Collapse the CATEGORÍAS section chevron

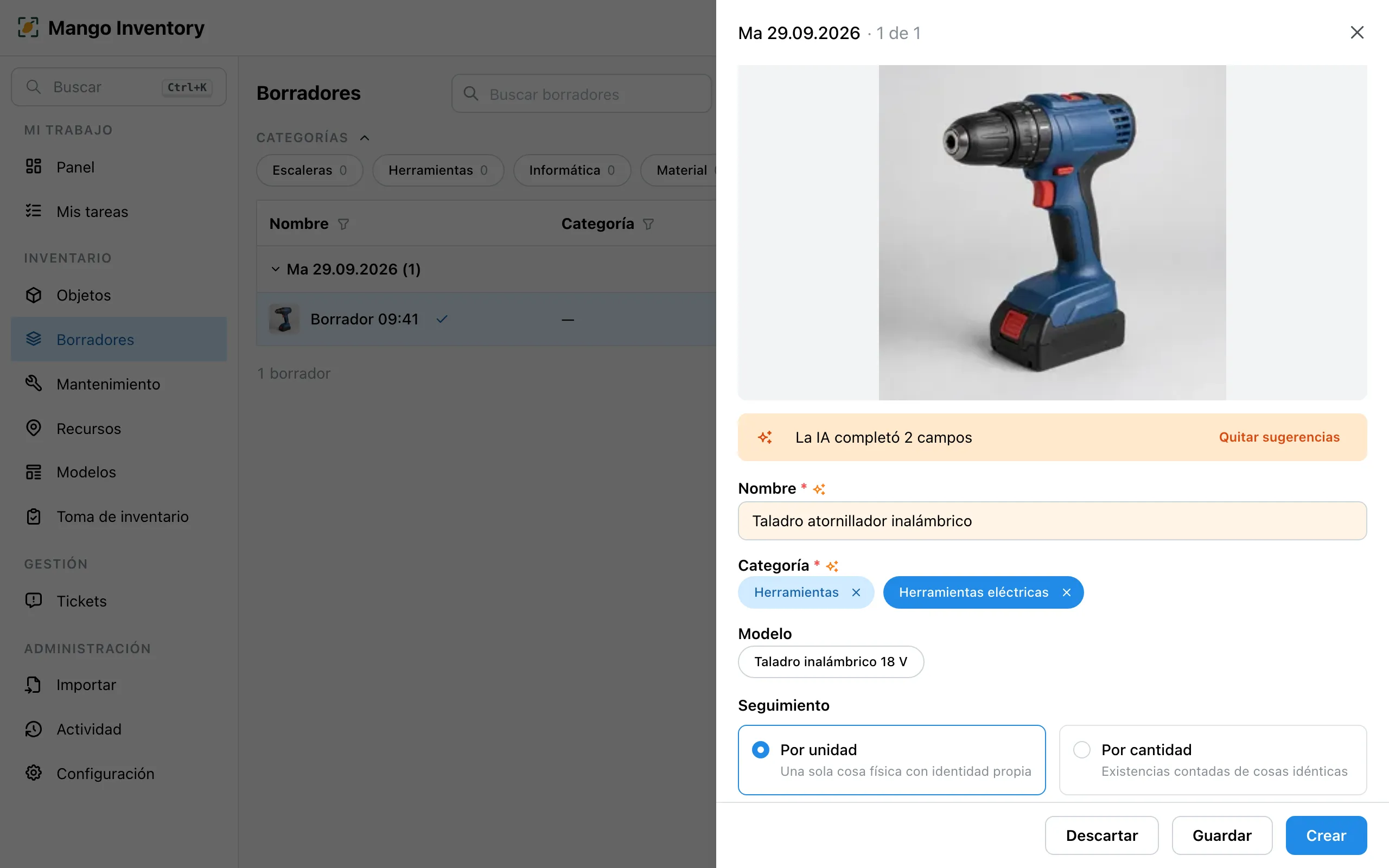(x=365, y=138)
